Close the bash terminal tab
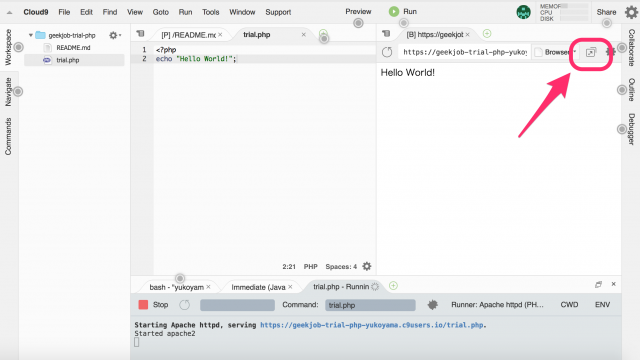 click(x=208, y=287)
